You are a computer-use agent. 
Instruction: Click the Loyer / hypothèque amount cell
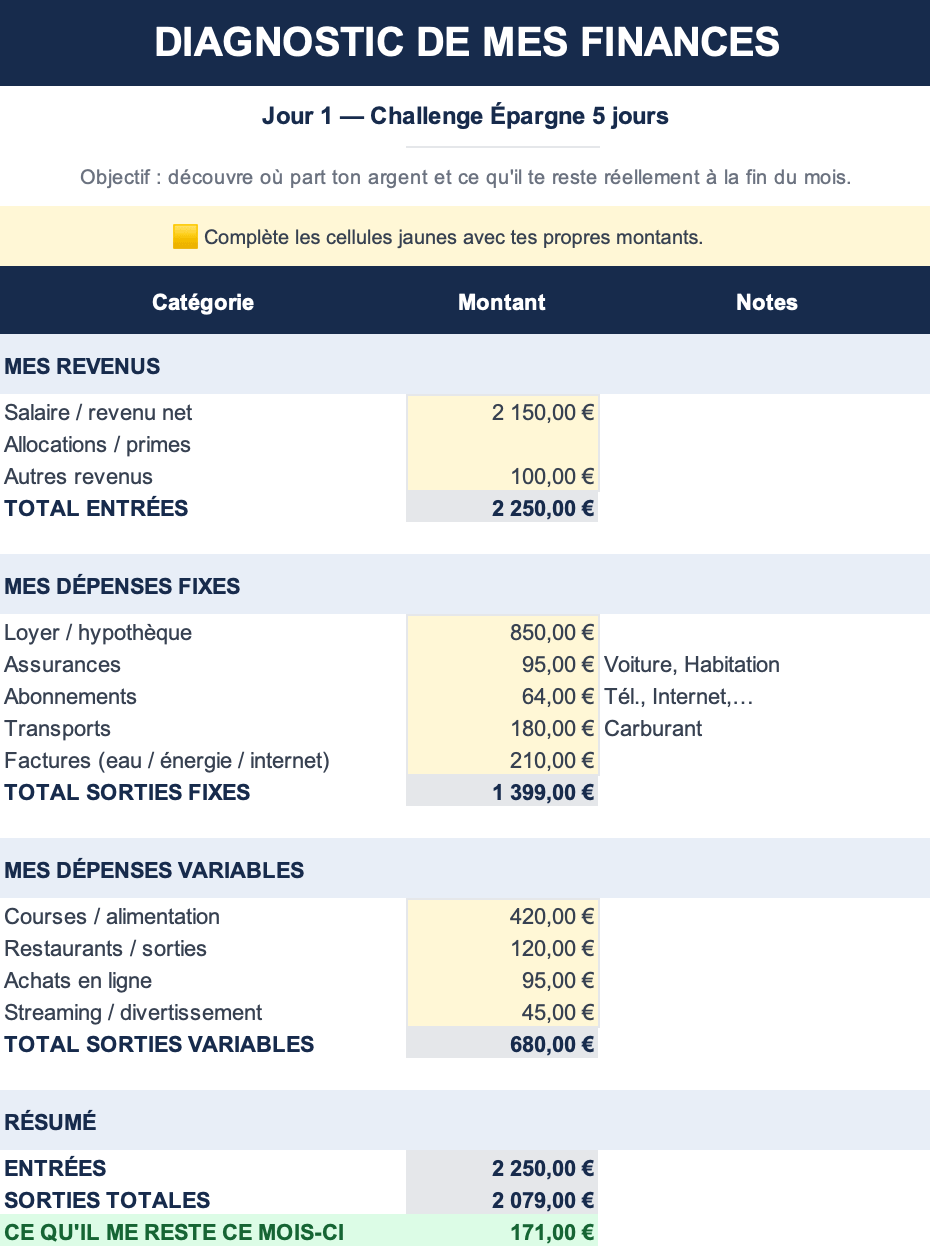(x=502, y=632)
